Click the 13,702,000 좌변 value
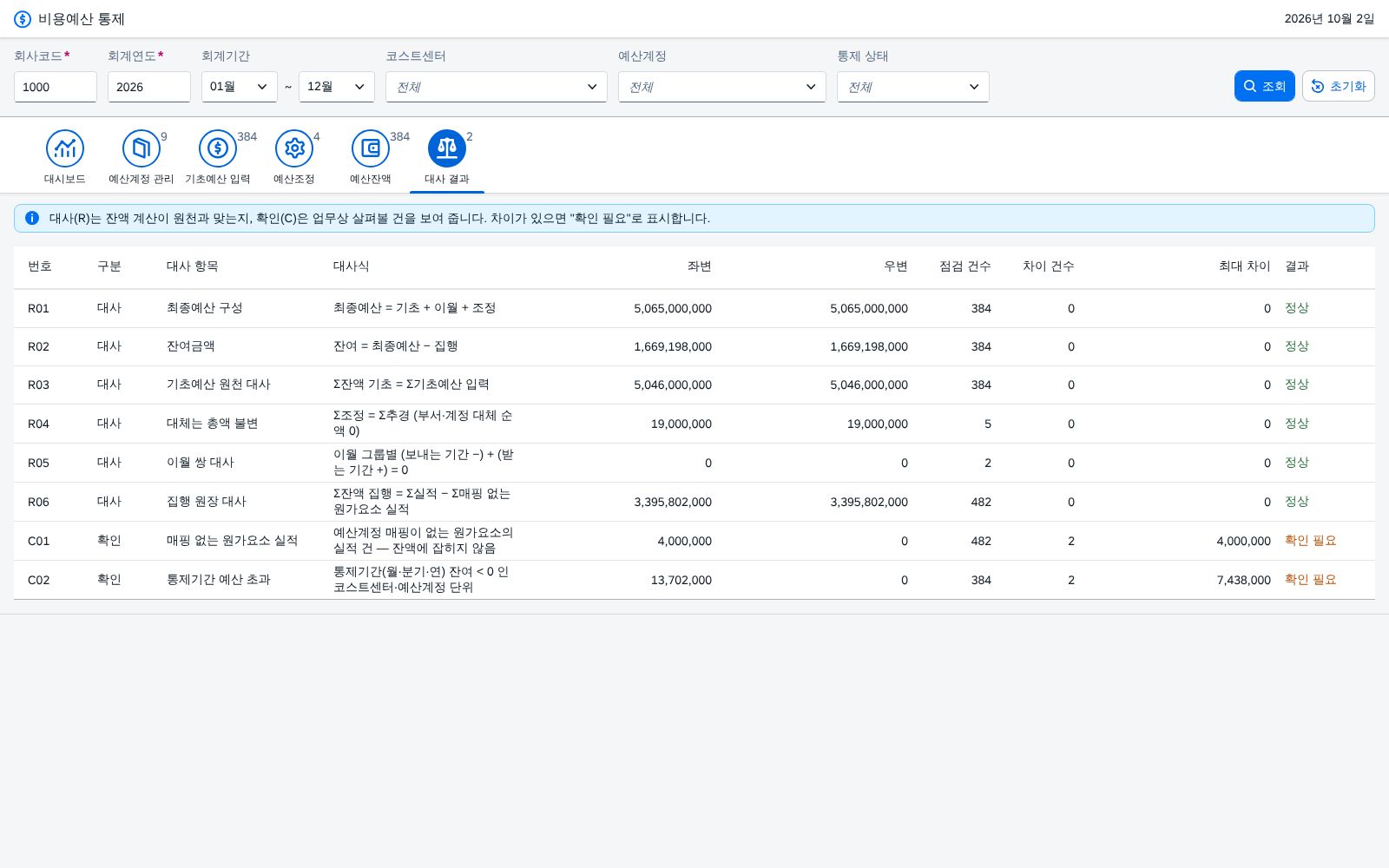The width and height of the screenshot is (1389, 868). [681, 580]
